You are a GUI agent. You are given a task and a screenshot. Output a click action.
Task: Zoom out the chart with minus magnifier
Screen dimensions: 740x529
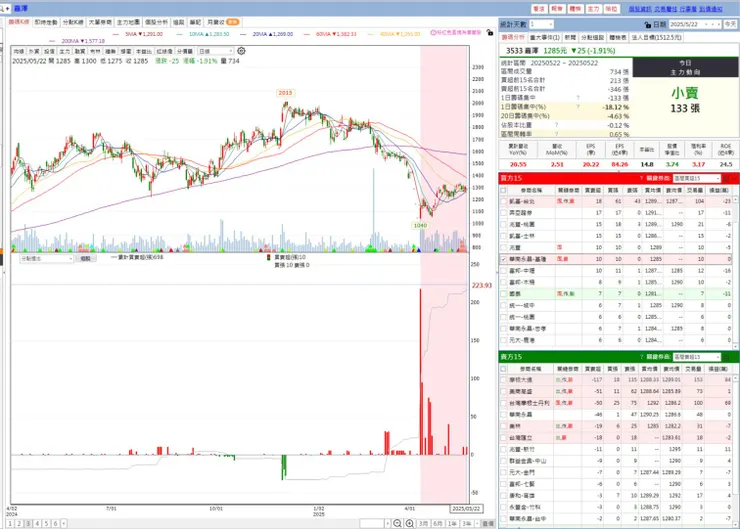(x=397, y=523)
